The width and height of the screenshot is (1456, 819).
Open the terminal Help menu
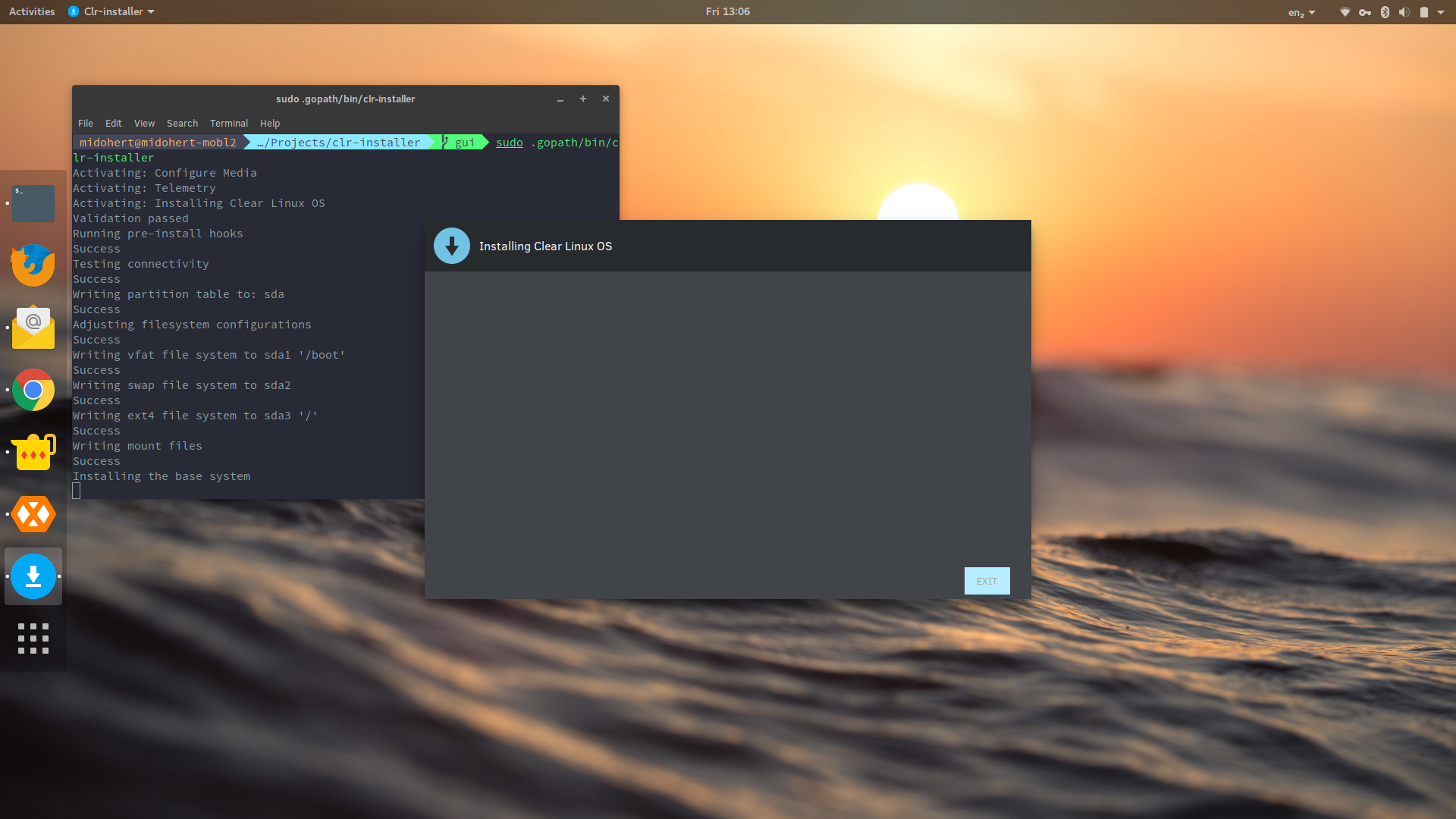point(270,123)
